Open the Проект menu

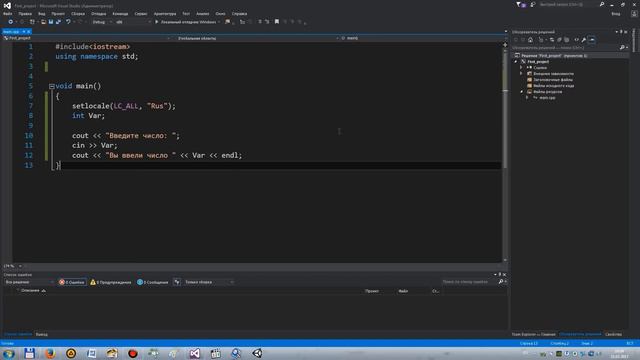coord(58,13)
